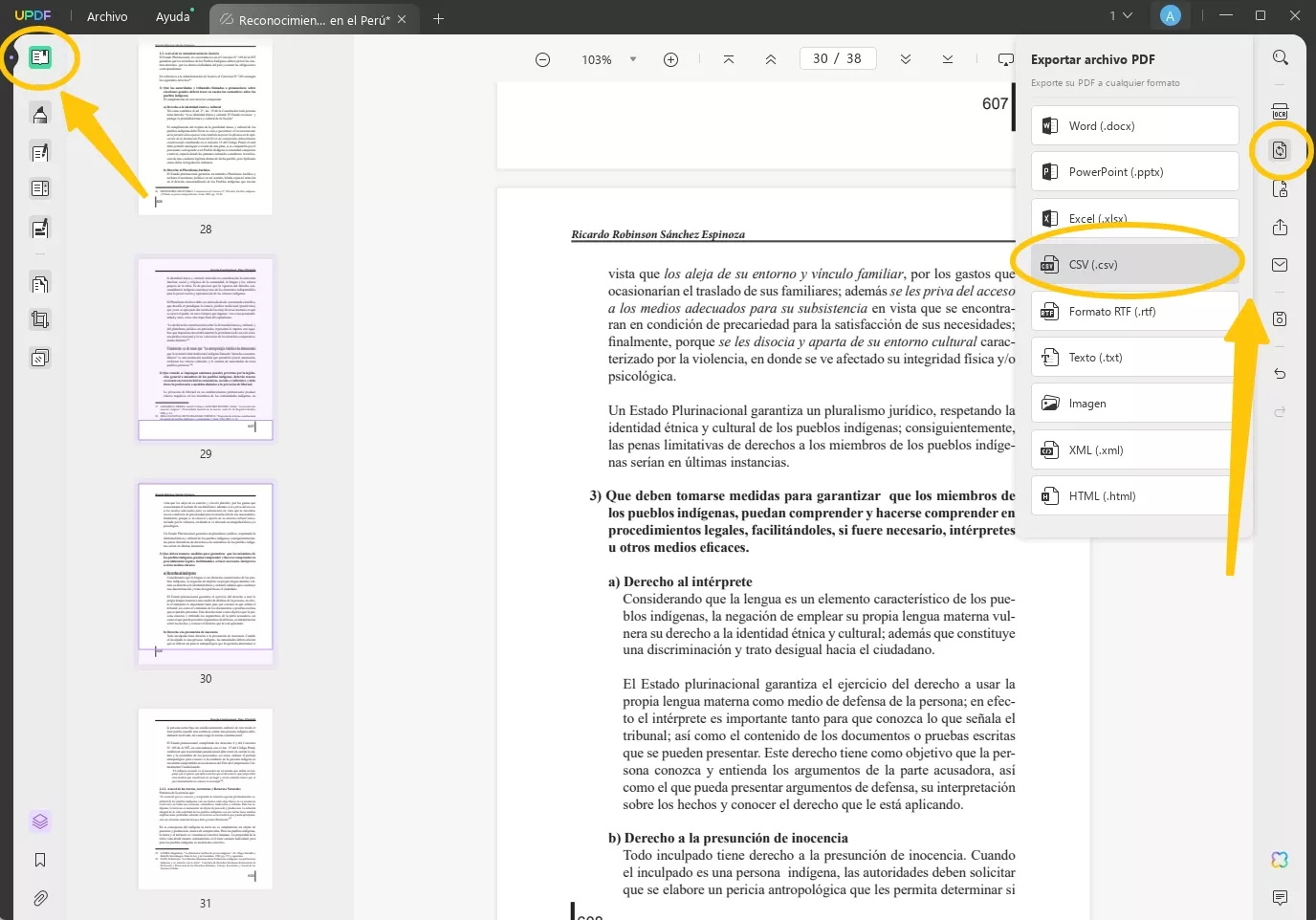Show the Bookmarks panel

(40, 861)
